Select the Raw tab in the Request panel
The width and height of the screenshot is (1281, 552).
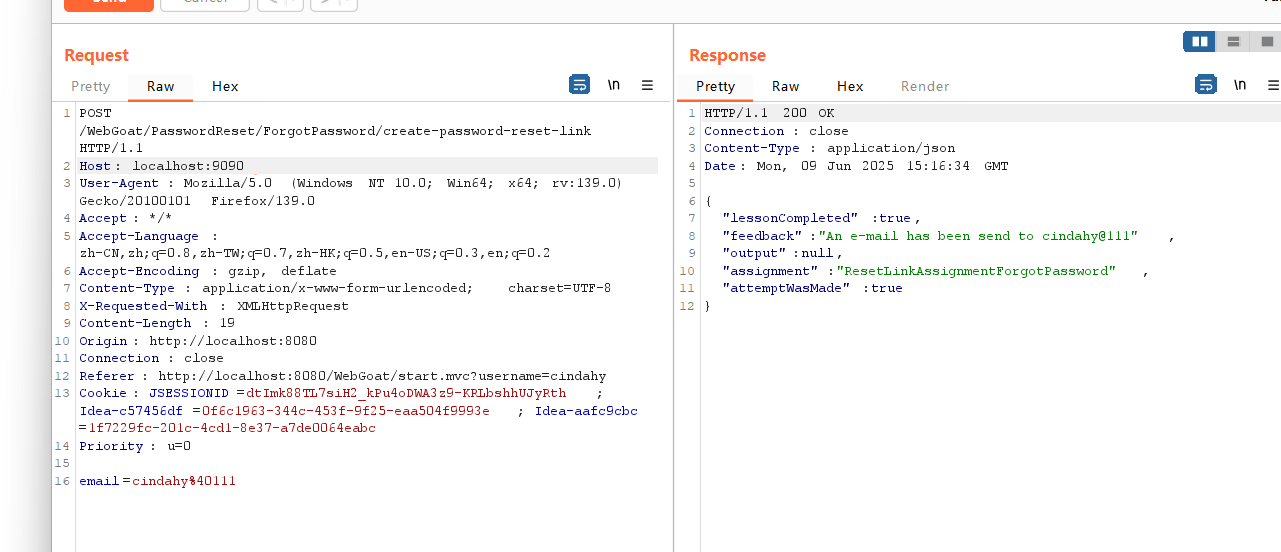click(160, 86)
